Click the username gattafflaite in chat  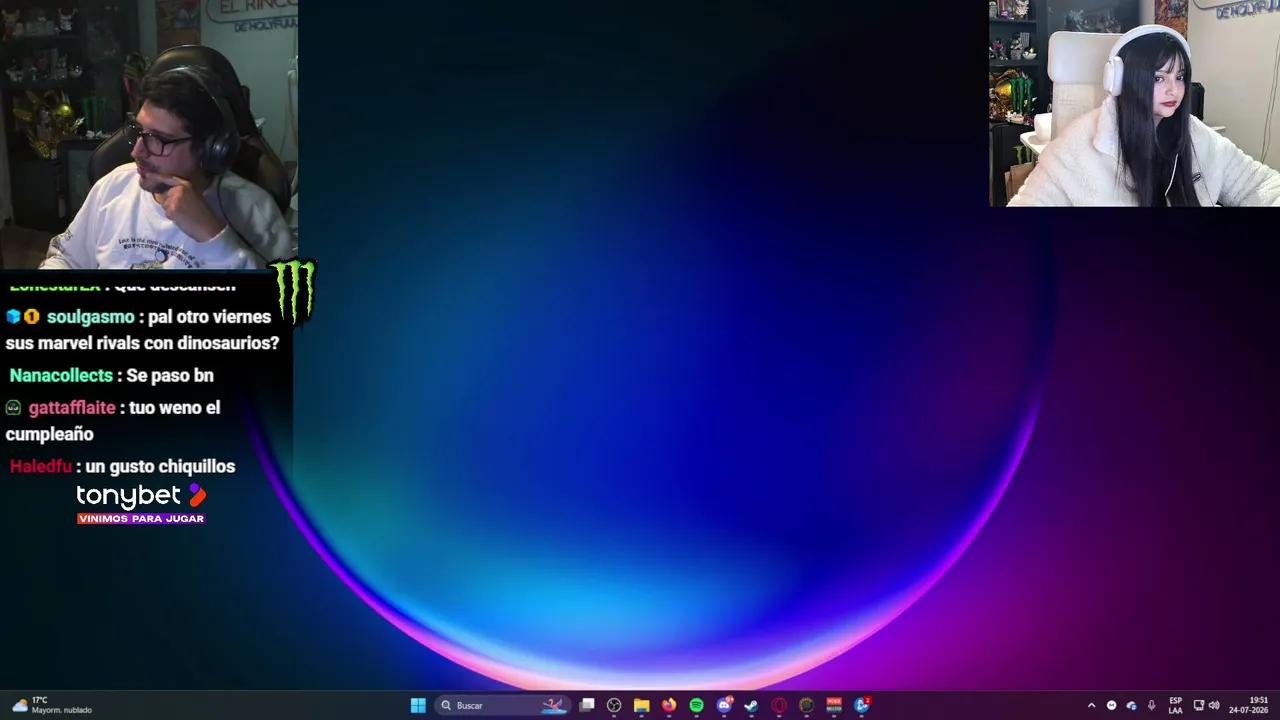(x=72, y=408)
